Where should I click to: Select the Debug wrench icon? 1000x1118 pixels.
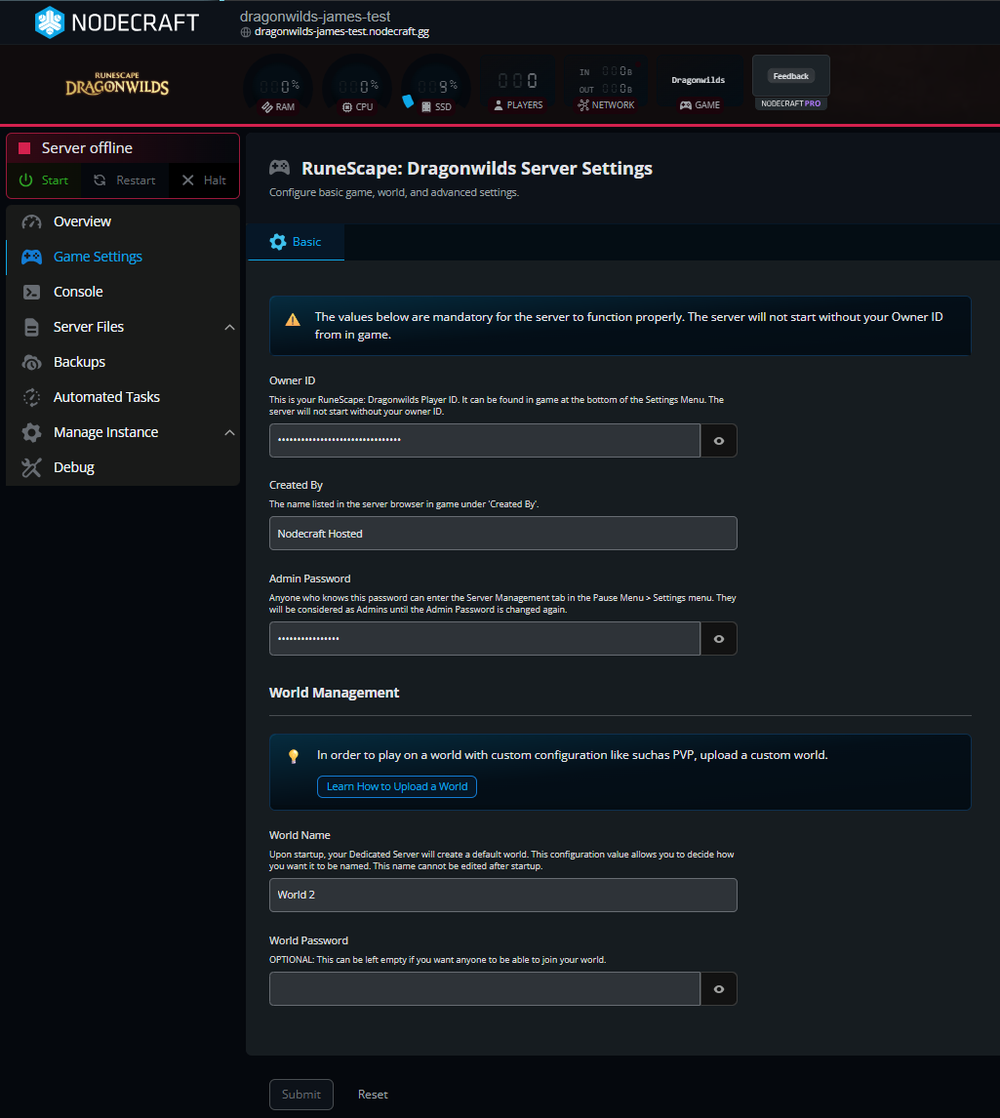click(31, 467)
